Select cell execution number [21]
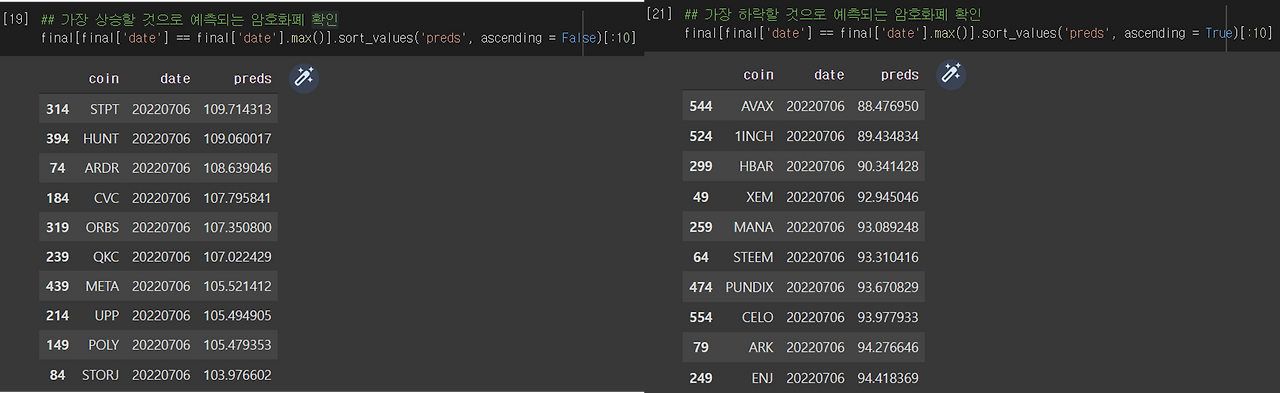Image resolution: width=1280 pixels, height=393 pixels. click(x=659, y=14)
